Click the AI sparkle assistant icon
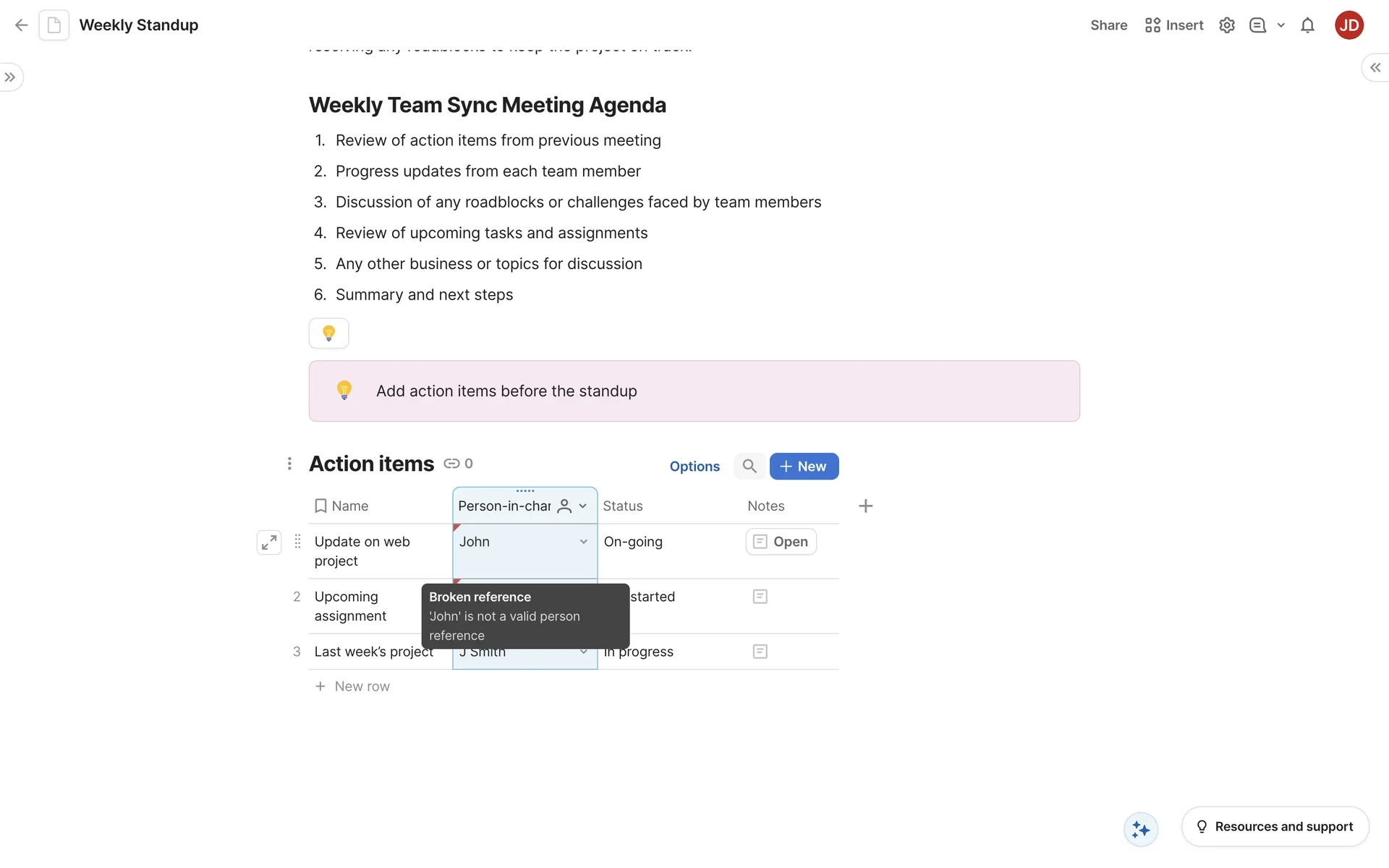This screenshot has width=1389, height=868. point(1141,829)
